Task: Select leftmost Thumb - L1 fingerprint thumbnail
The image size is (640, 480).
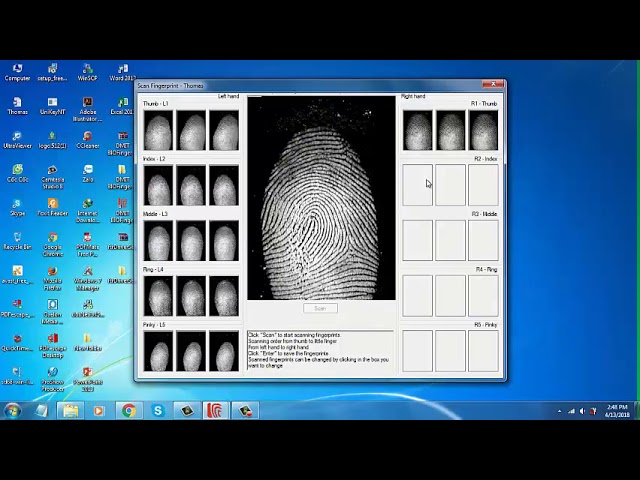Action: tap(158, 130)
